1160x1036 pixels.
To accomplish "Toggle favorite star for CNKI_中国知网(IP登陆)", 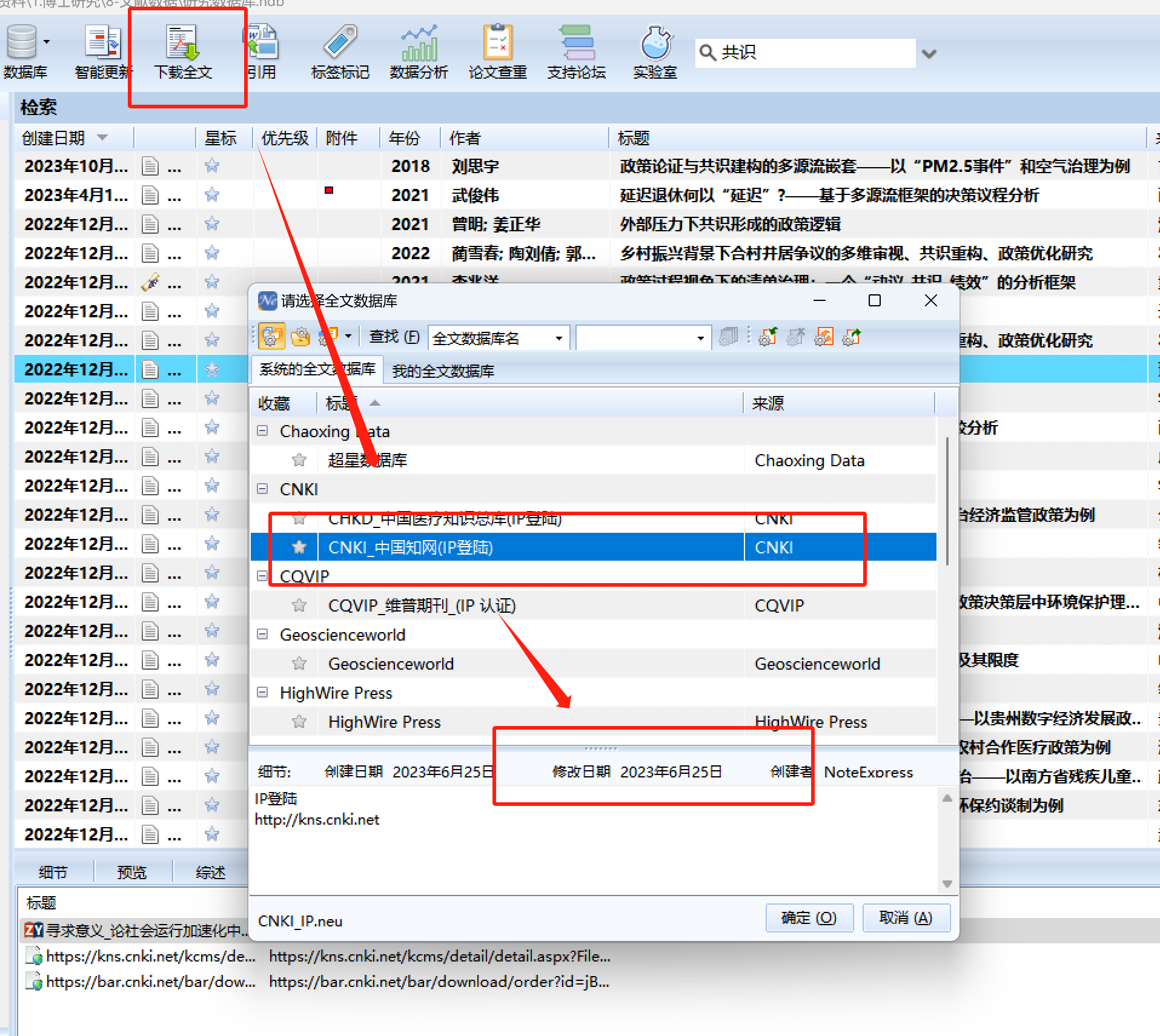I will (299, 547).
